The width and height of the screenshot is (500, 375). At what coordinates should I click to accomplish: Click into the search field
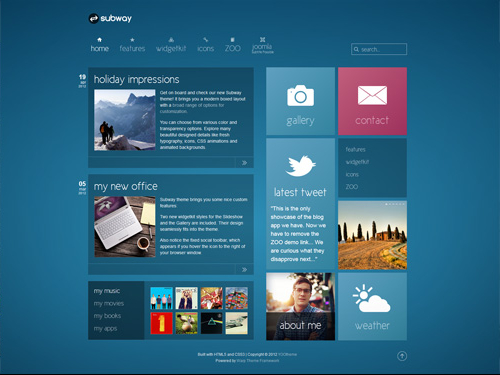tap(379, 49)
